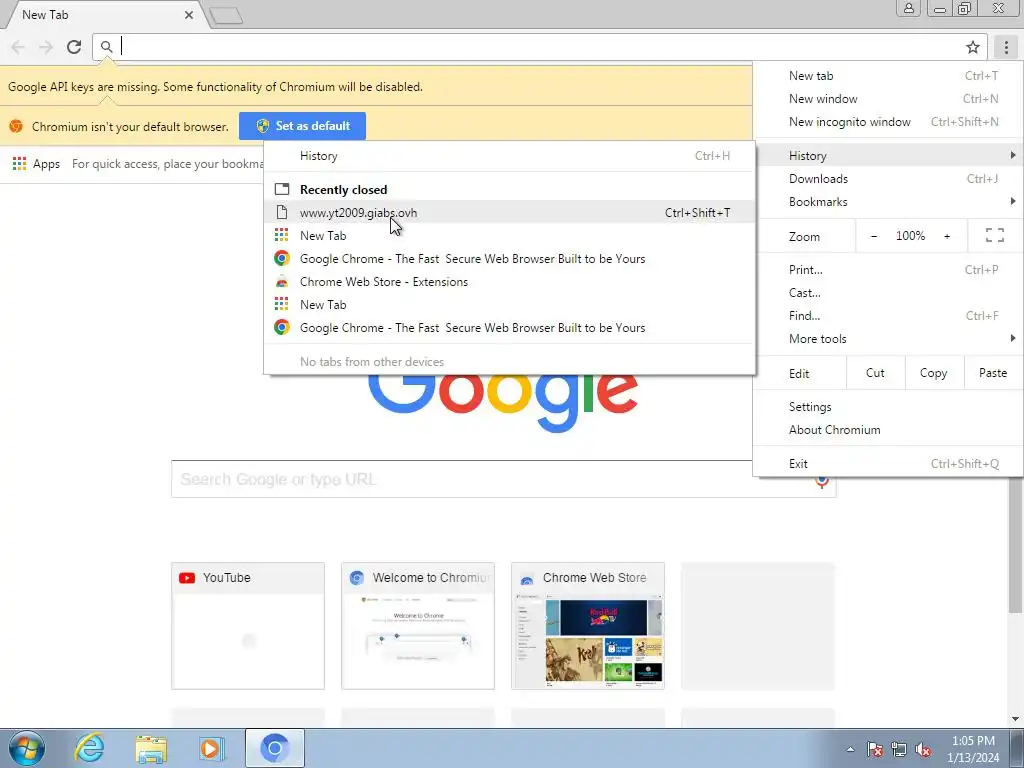The image size is (1024, 768).
Task: Open the Windows Start button
Action: coord(27,748)
